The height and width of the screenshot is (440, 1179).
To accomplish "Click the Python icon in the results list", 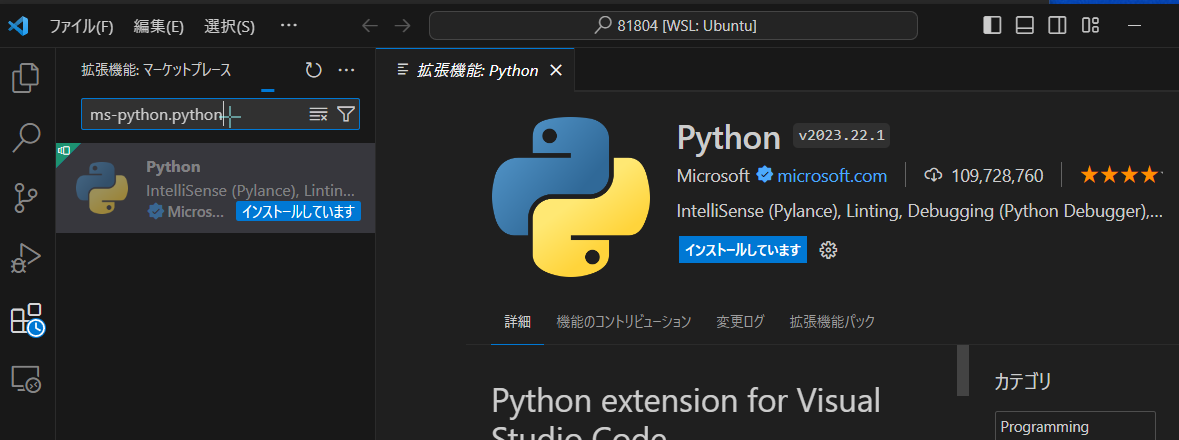I will click(x=102, y=188).
